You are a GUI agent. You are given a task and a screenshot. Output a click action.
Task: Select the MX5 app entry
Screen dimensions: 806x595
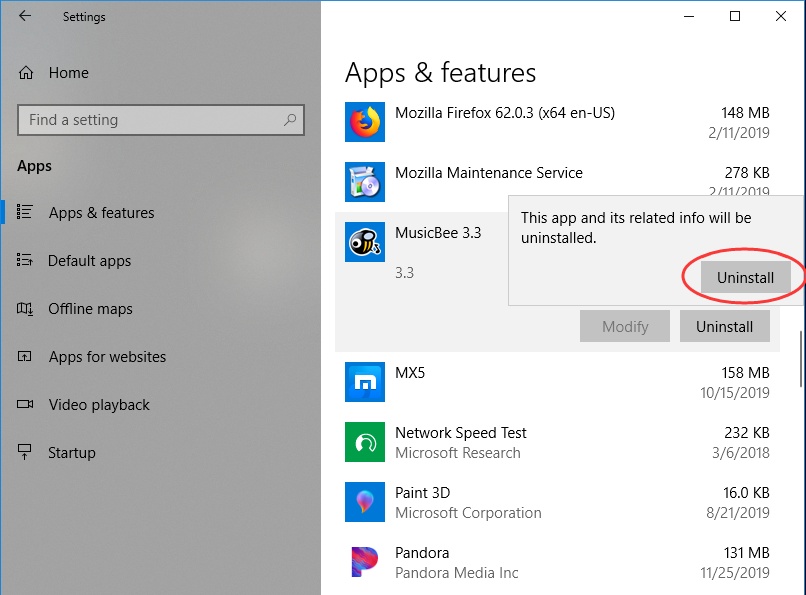557,382
